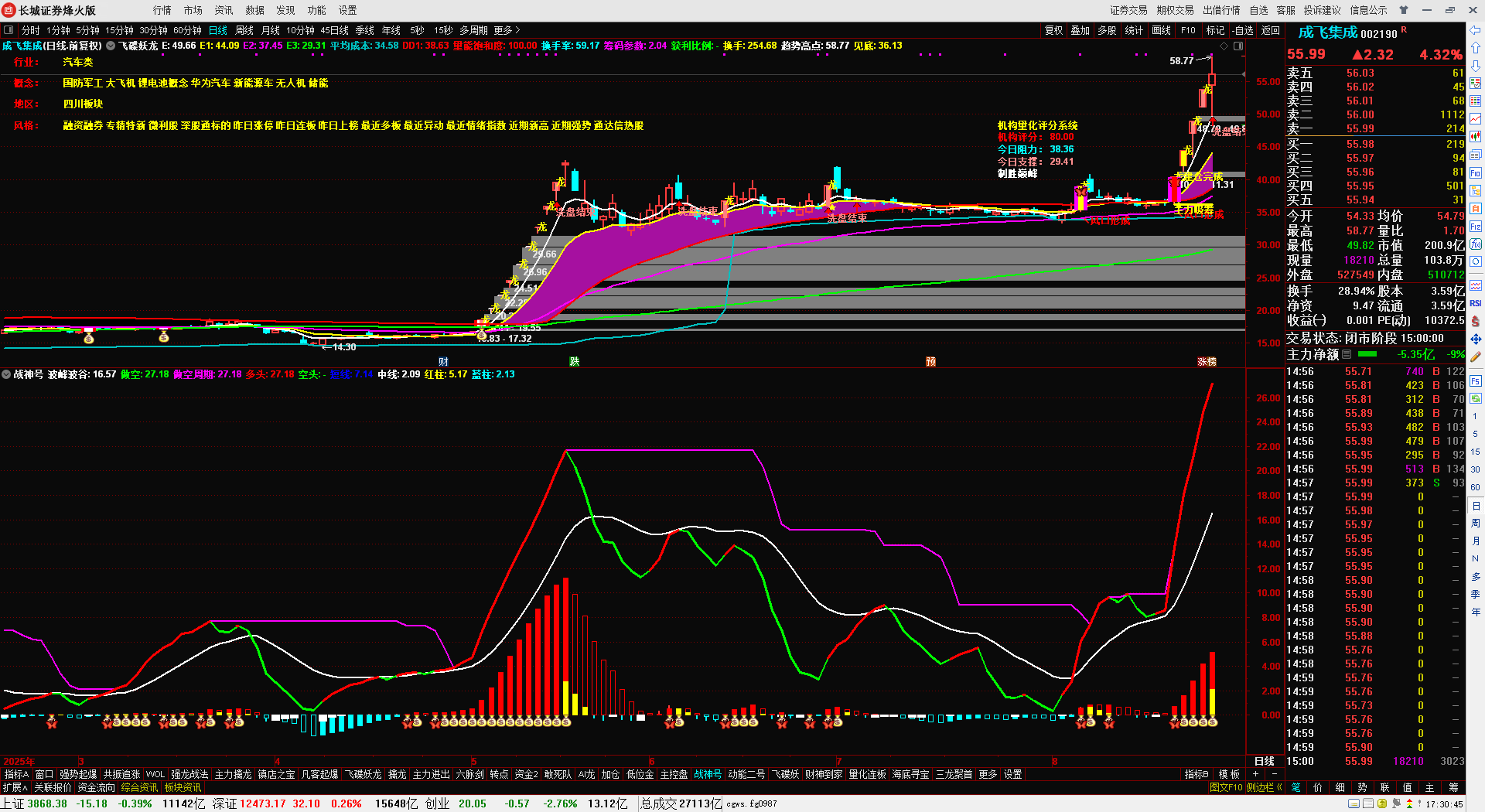Click the green 主力净额 bar indicator
The image size is (1485, 812).
(1367, 354)
